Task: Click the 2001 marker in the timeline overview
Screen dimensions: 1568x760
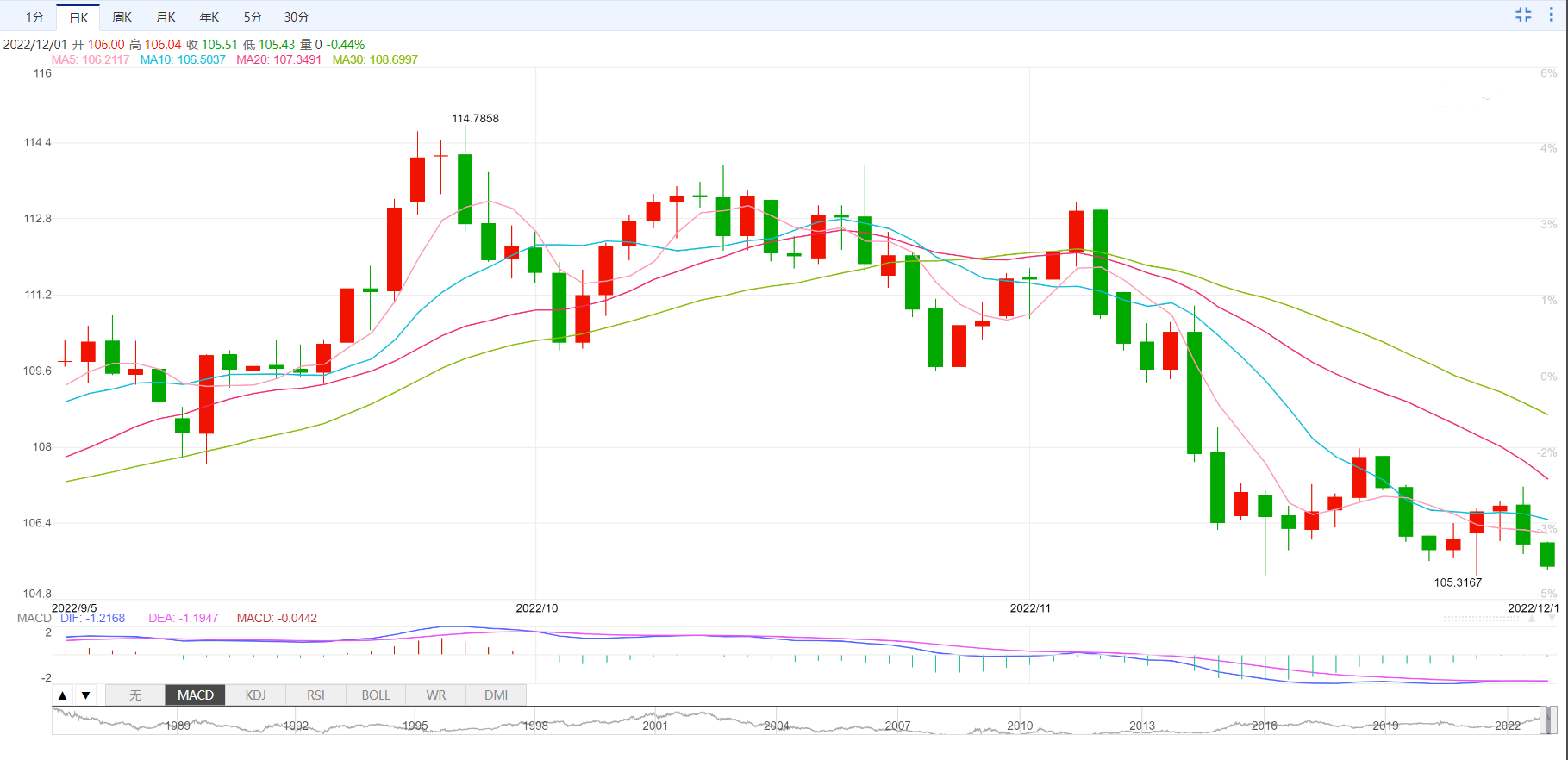Action: coord(655,726)
